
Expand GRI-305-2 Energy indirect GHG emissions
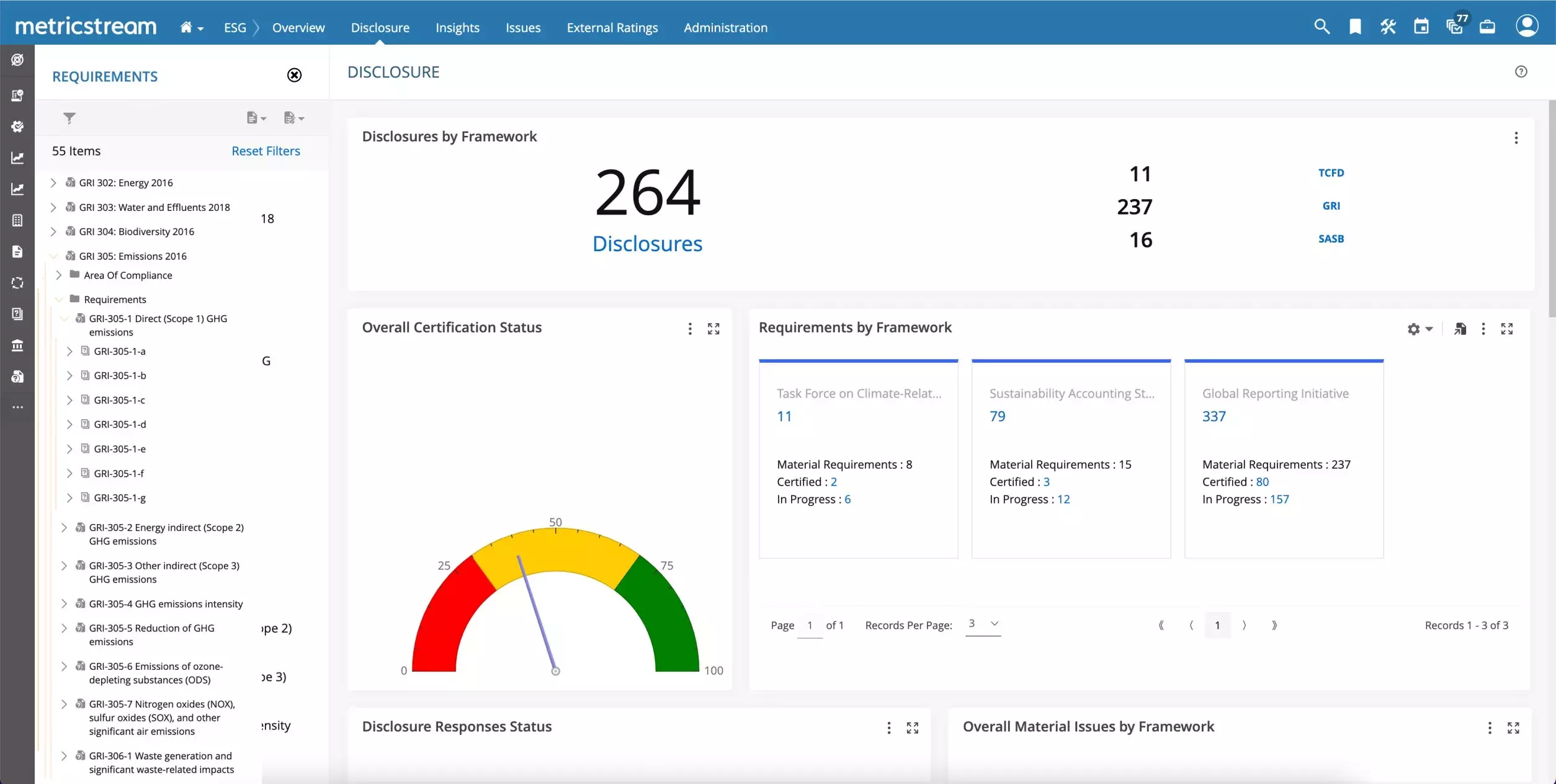click(64, 527)
